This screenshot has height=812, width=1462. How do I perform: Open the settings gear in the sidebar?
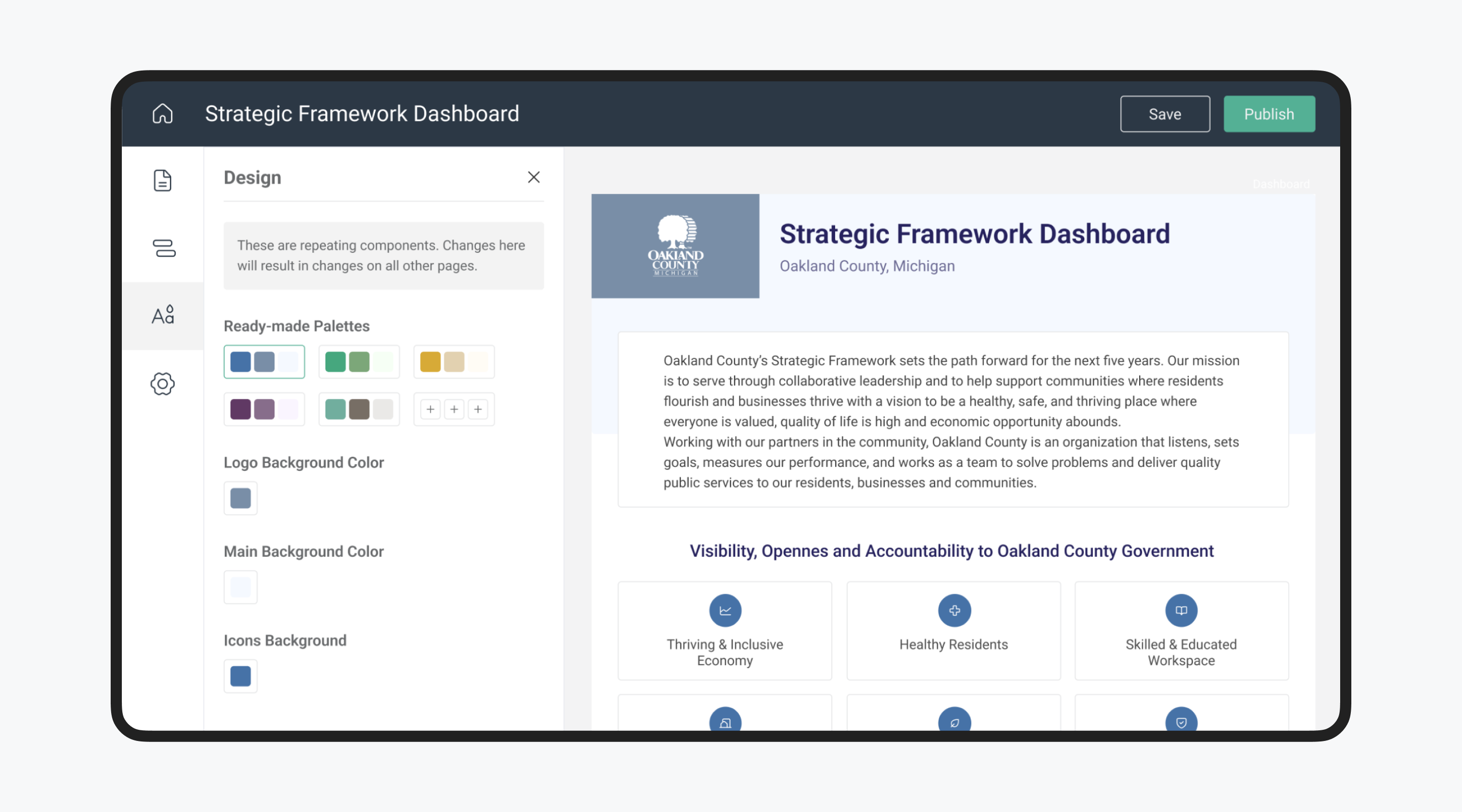[162, 384]
